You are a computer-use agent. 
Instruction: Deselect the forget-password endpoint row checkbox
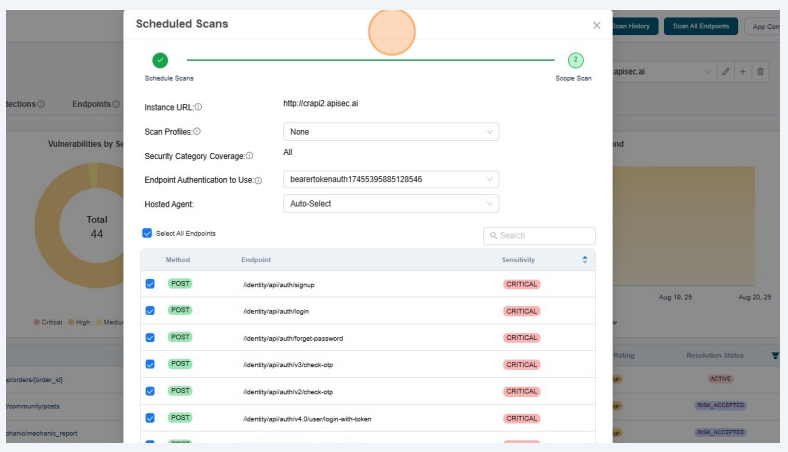point(150,338)
